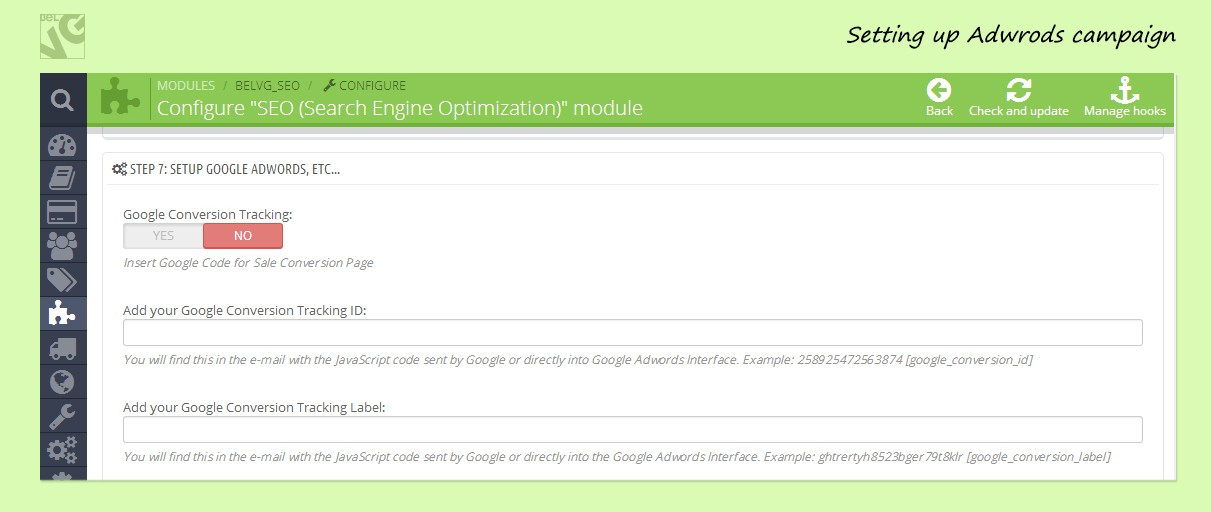Viewport: 1211px width, 512px height.
Task: Click the search magnifier icon in sidebar
Action: tap(62, 100)
